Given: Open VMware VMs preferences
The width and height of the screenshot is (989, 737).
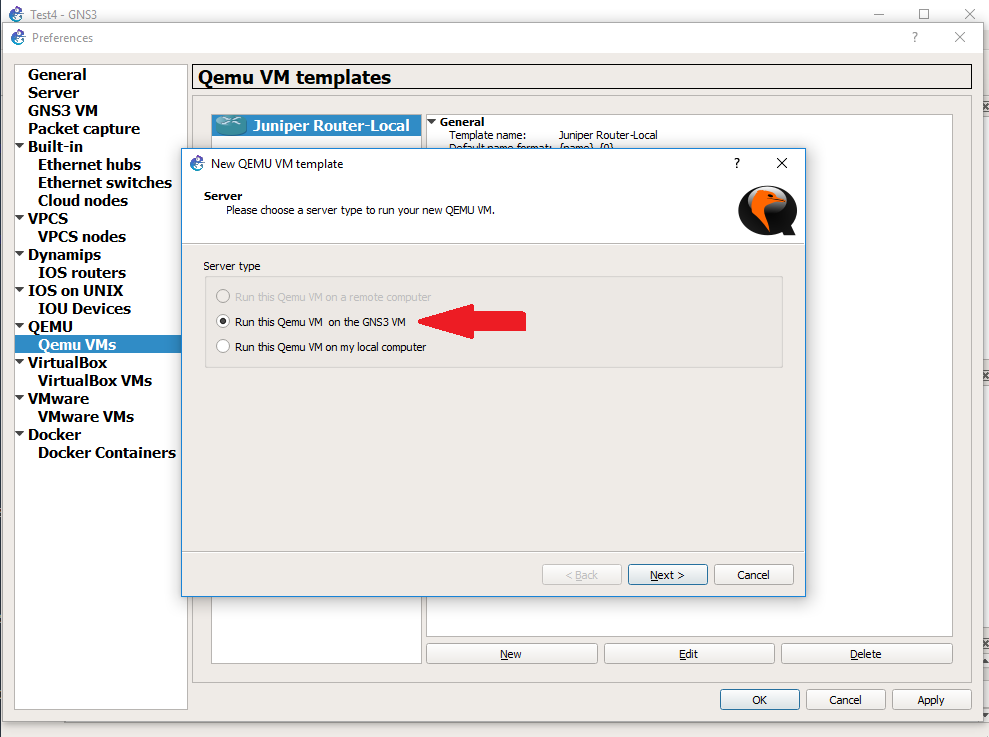Looking at the screenshot, I should coord(86,416).
